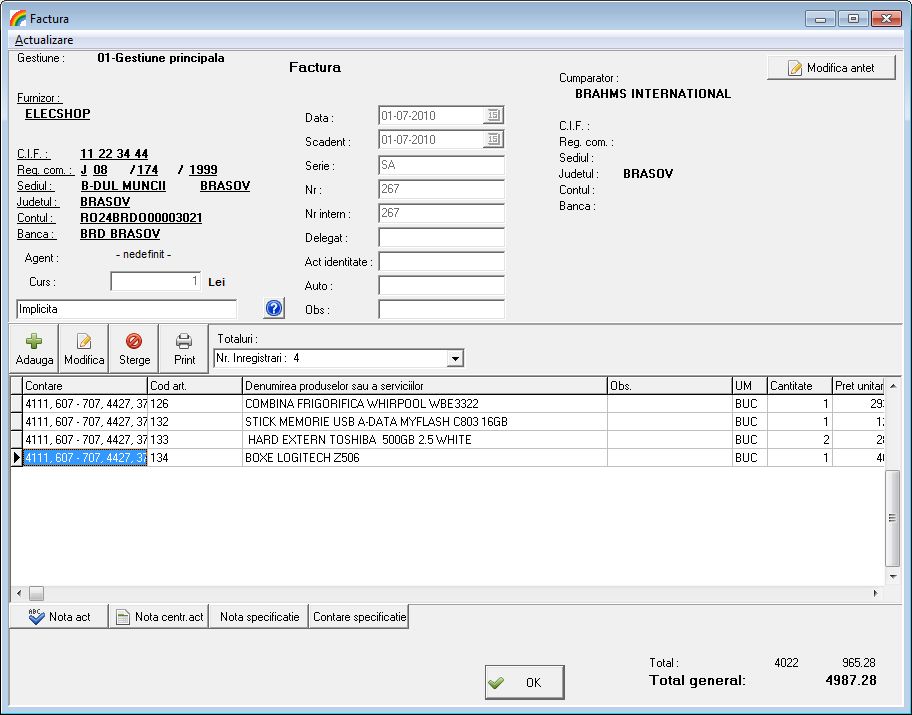This screenshot has width=912, height=715.
Task: Open the Actualizare menu
Action: pos(44,40)
